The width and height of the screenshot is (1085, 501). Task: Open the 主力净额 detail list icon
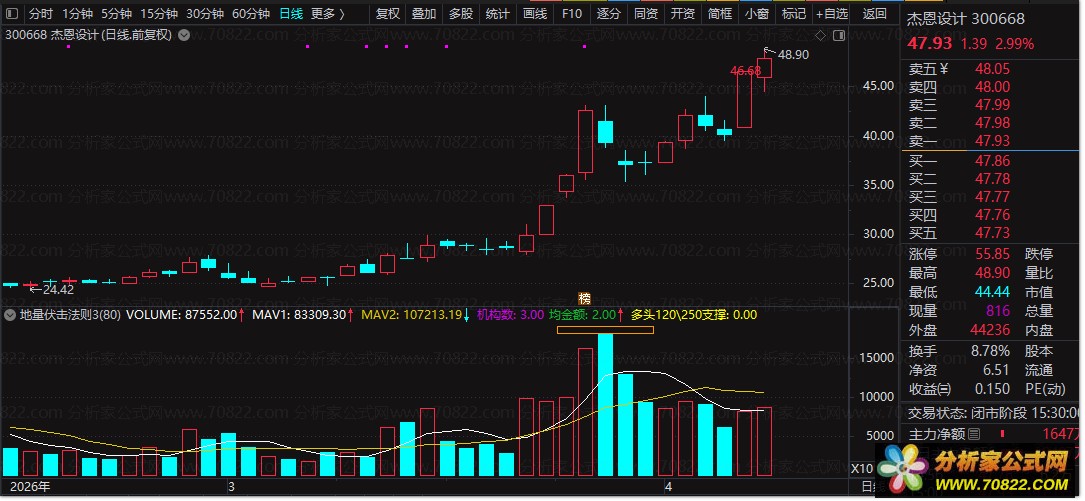974,435
